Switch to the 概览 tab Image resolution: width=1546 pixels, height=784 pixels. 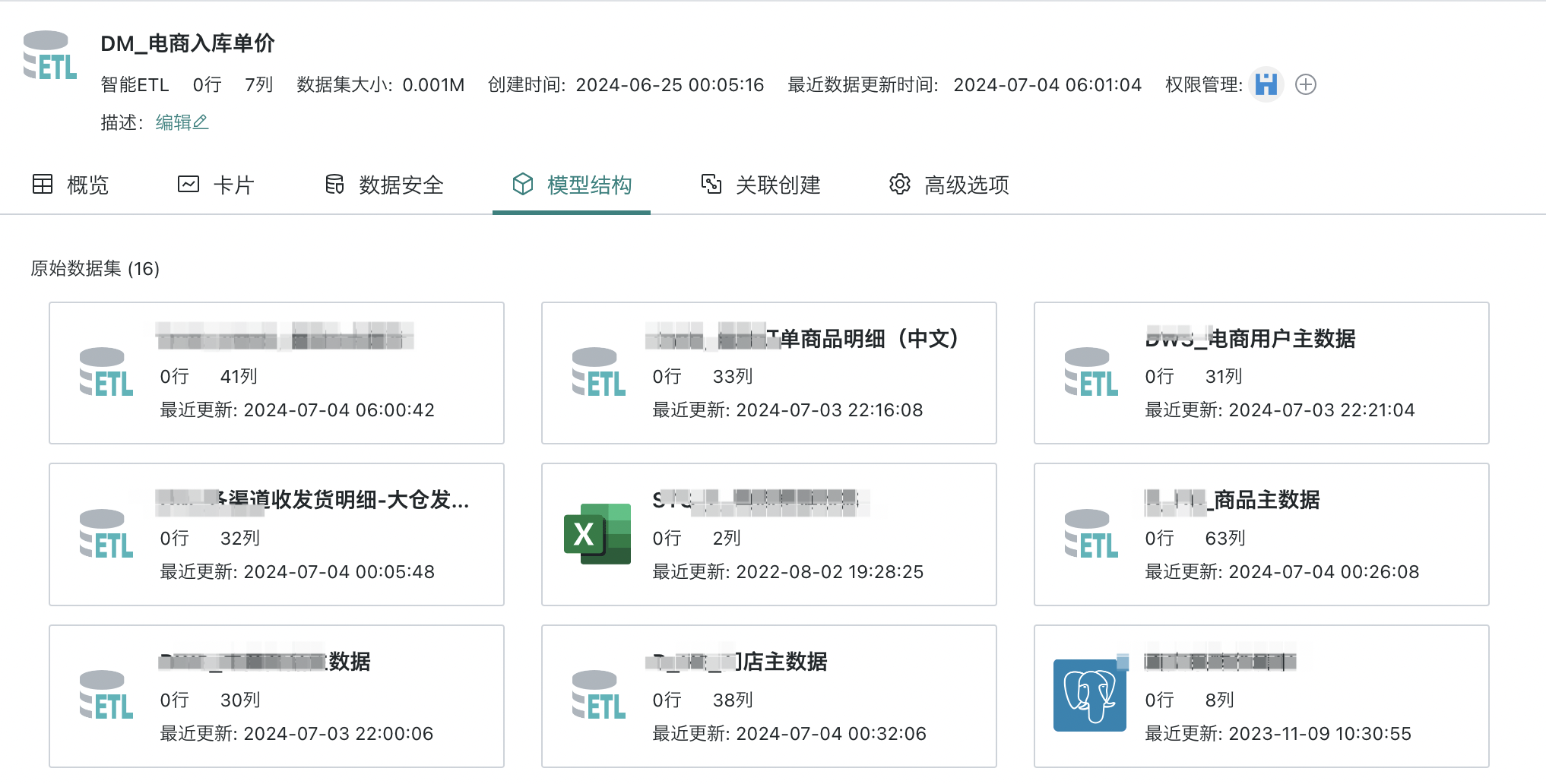coord(71,185)
